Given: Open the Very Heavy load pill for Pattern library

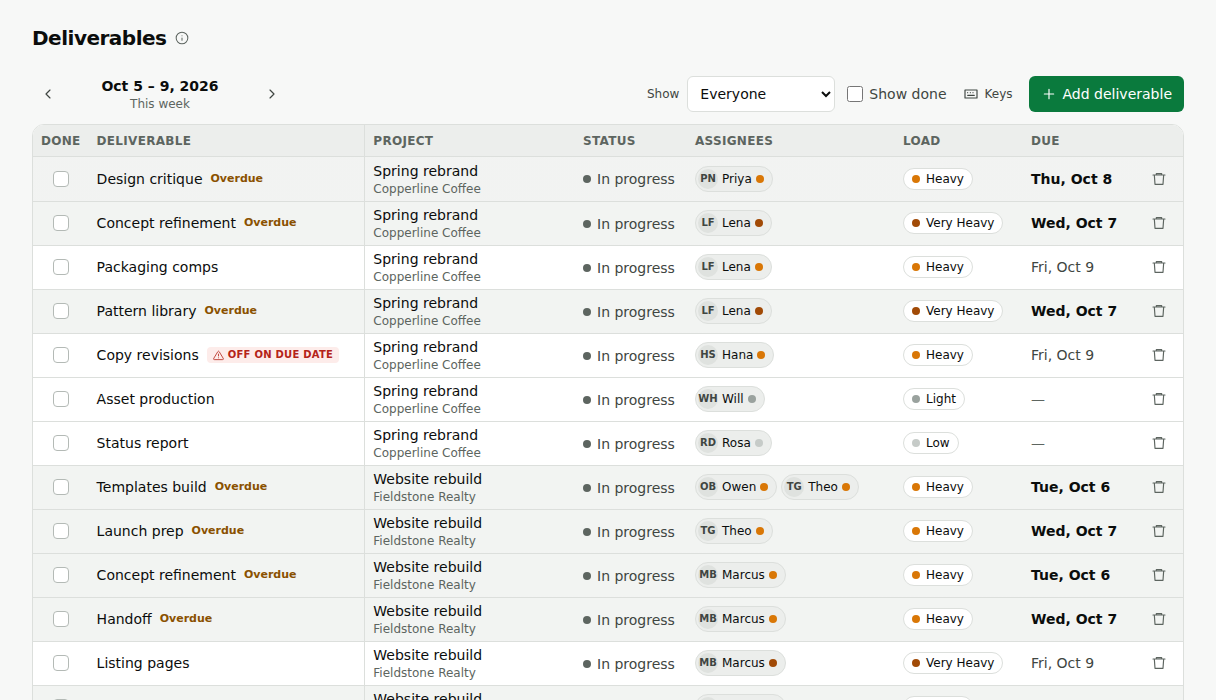Looking at the screenshot, I should coord(952,311).
